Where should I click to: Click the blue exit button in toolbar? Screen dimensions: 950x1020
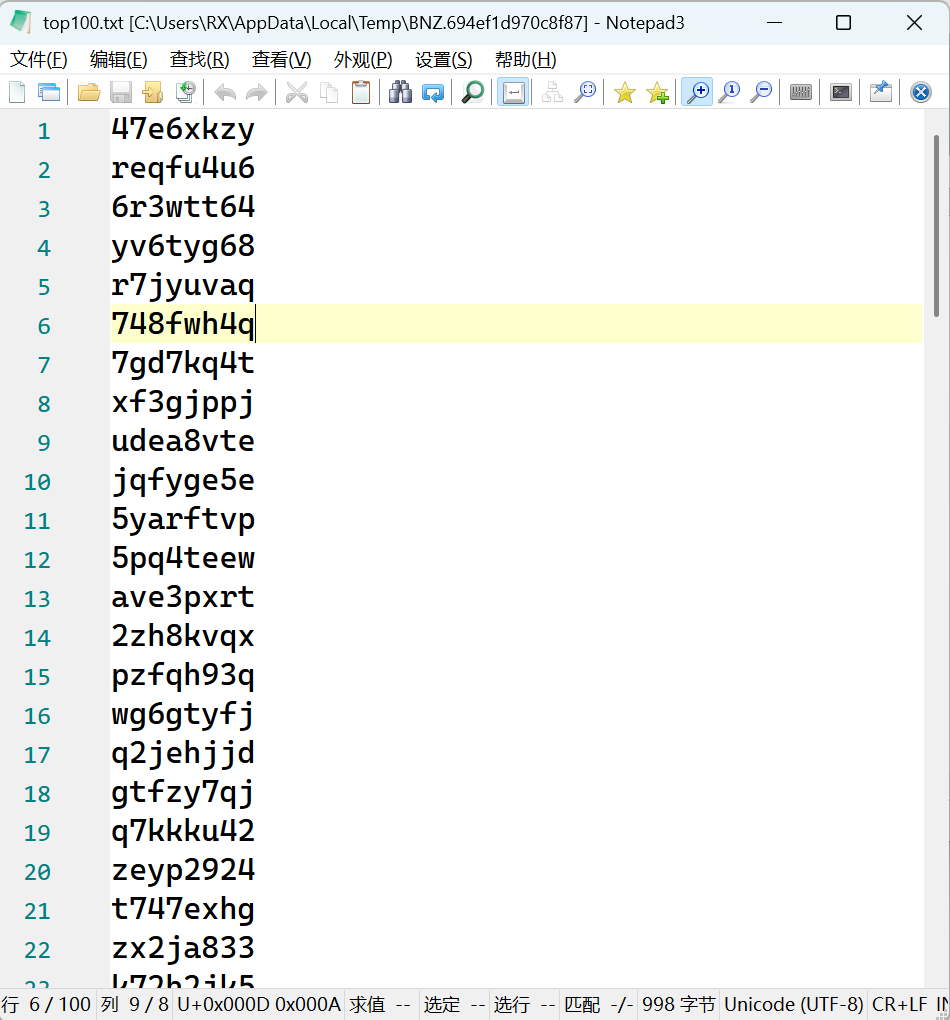tap(921, 93)
